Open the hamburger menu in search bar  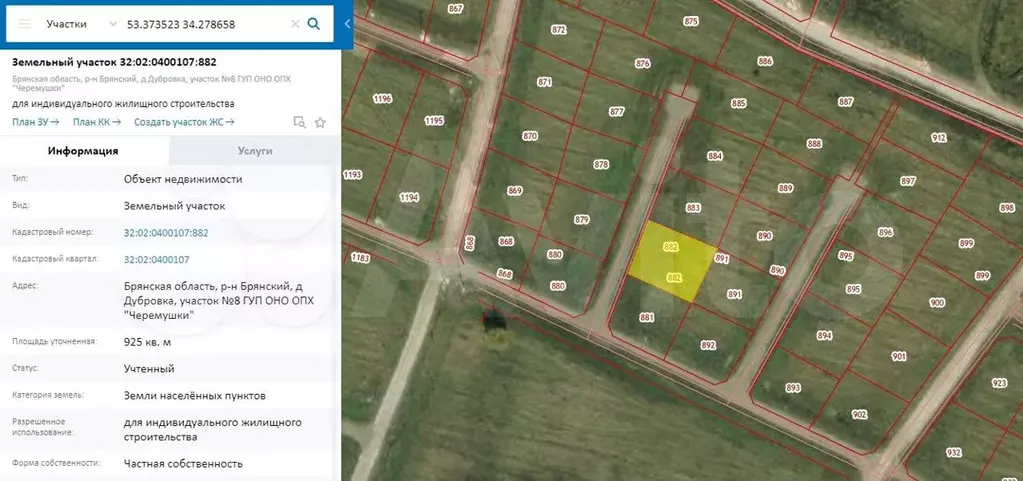pyautogui.click(x=25, y=24)
